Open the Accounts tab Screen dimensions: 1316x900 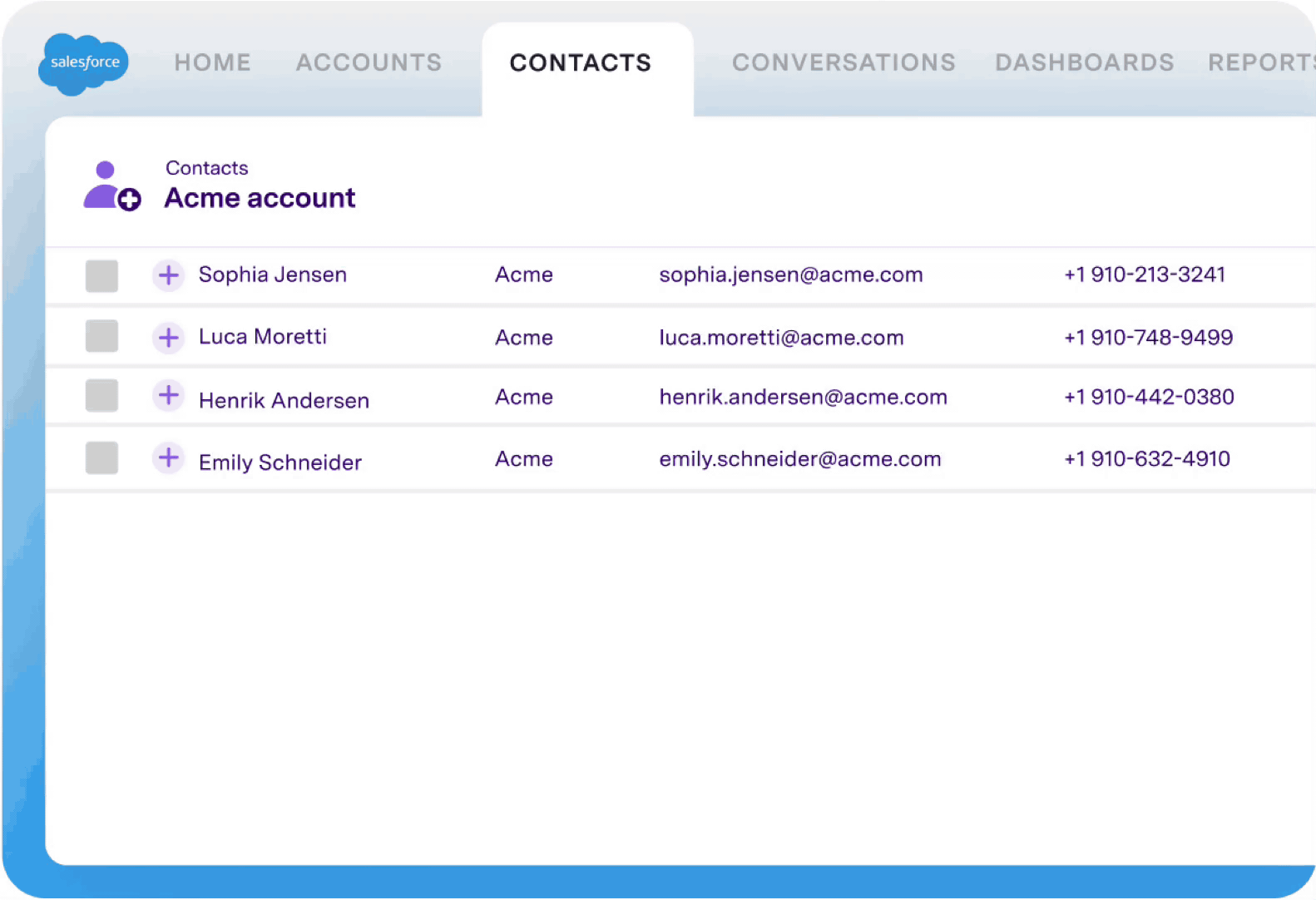[369, 62]
